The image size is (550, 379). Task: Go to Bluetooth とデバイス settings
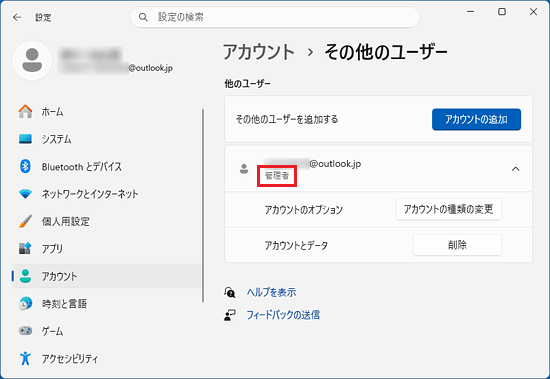[107, 166]
